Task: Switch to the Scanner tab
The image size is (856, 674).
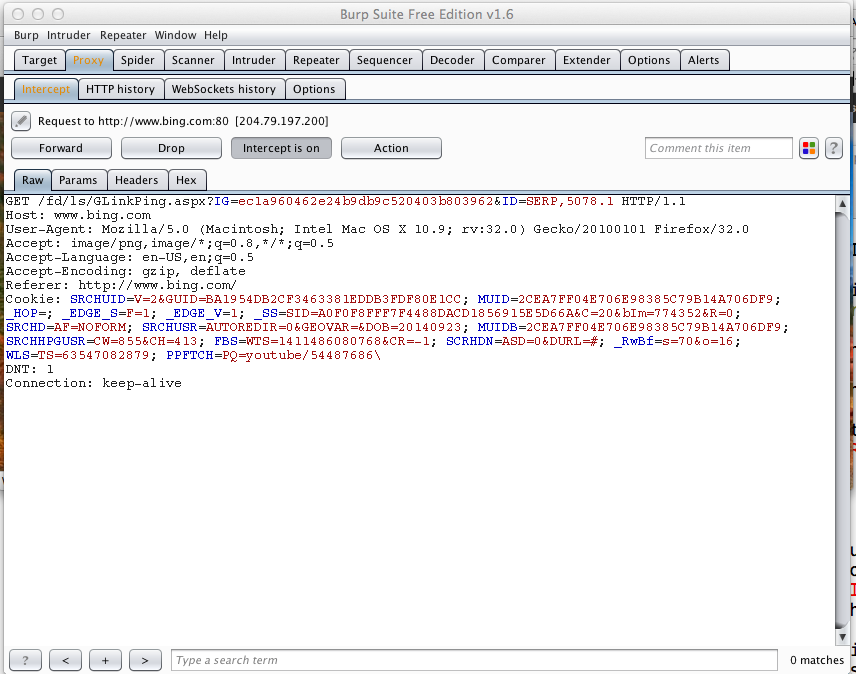Action: coord(193,60)
